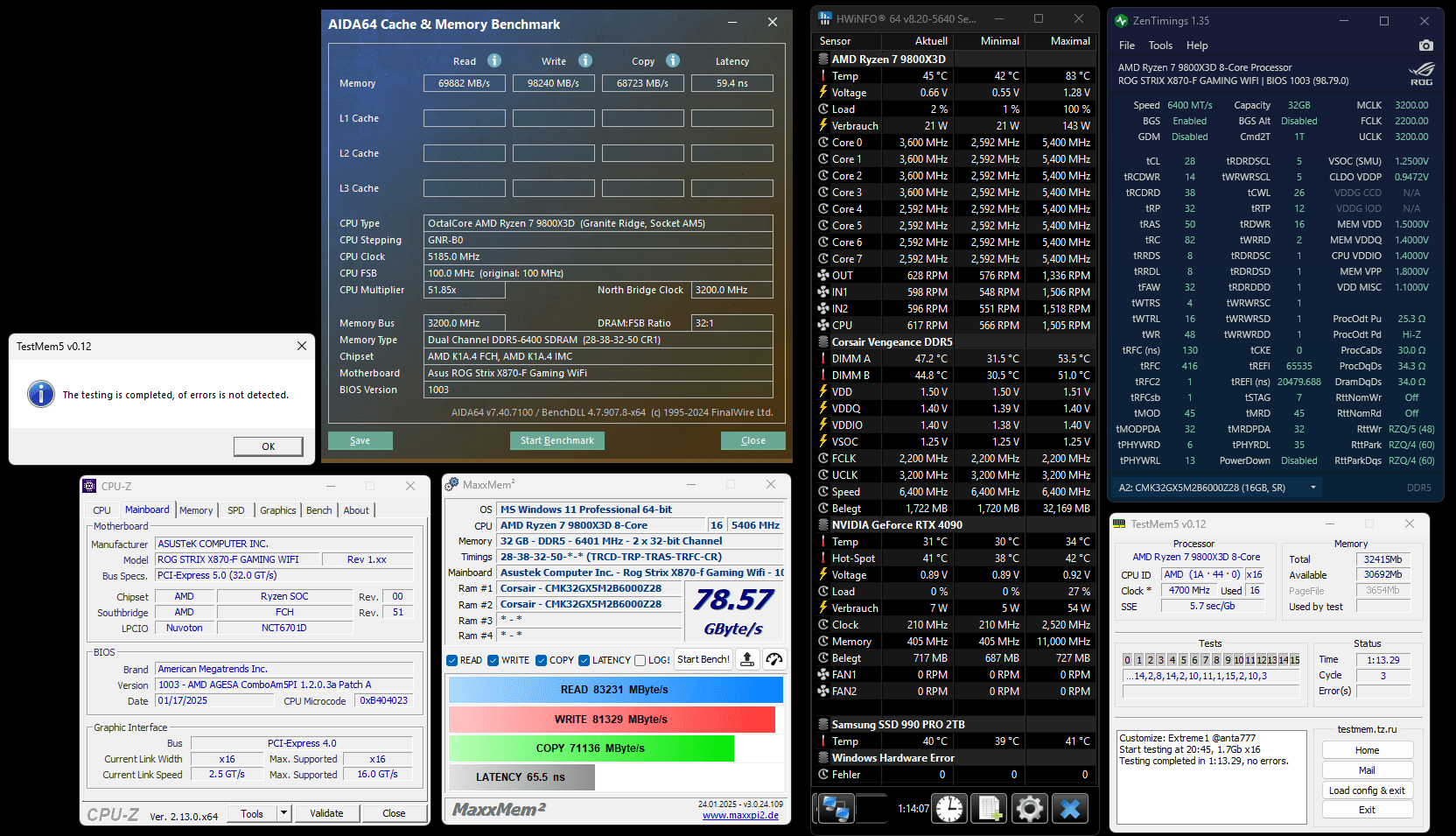Click the HWiNFO log file icon
The image size is (1456, 836).
coord(990,809)
